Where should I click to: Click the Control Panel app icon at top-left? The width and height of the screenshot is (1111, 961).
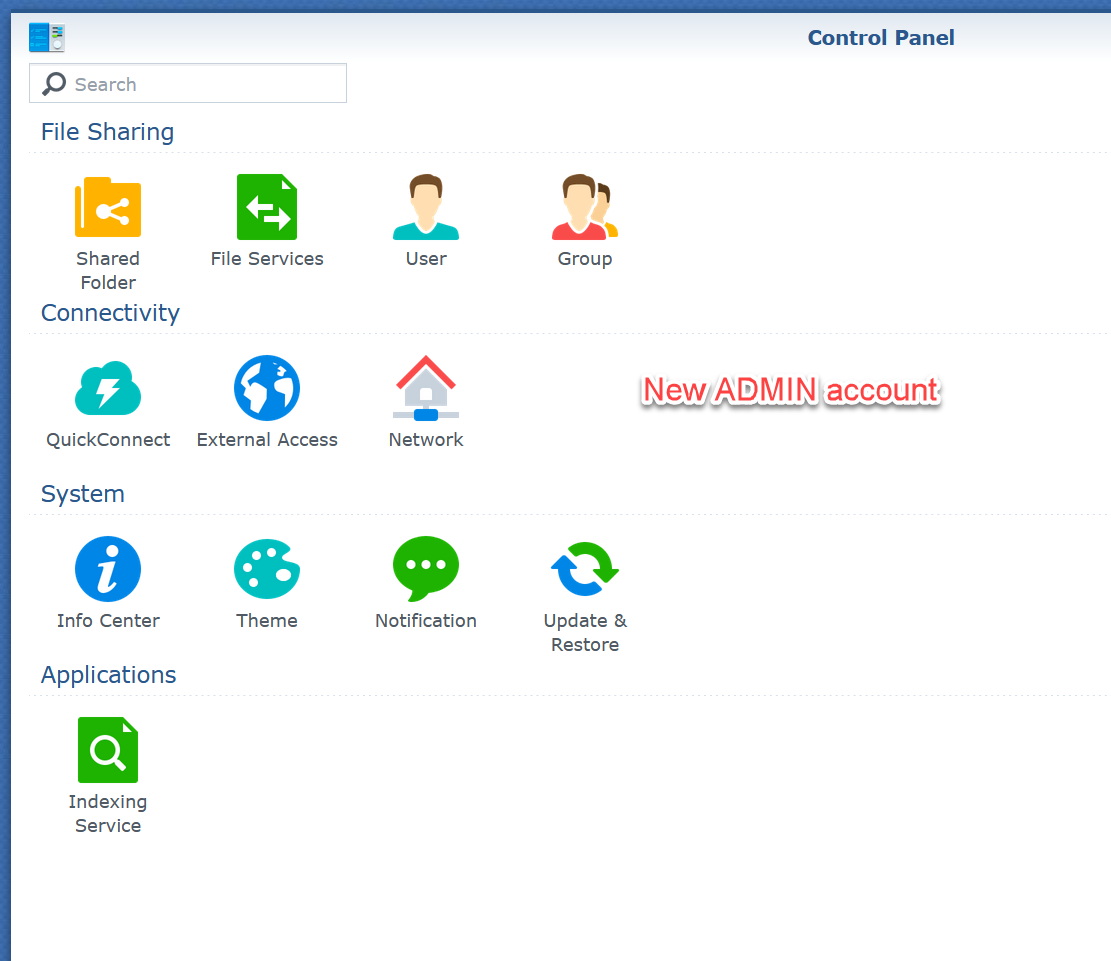click(47, 38)
